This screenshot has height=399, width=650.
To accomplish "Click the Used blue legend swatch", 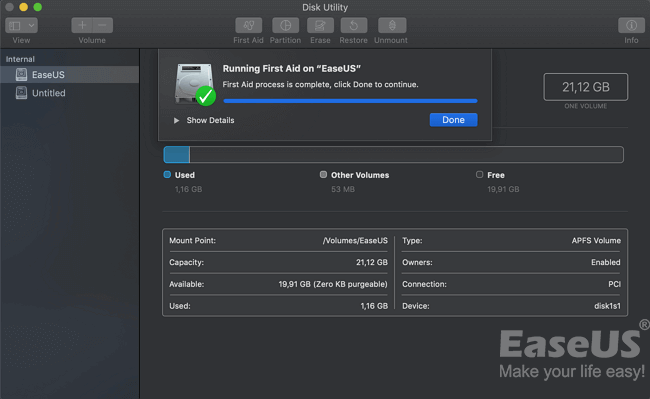I will pyautogui.click(x=167, y=174).
